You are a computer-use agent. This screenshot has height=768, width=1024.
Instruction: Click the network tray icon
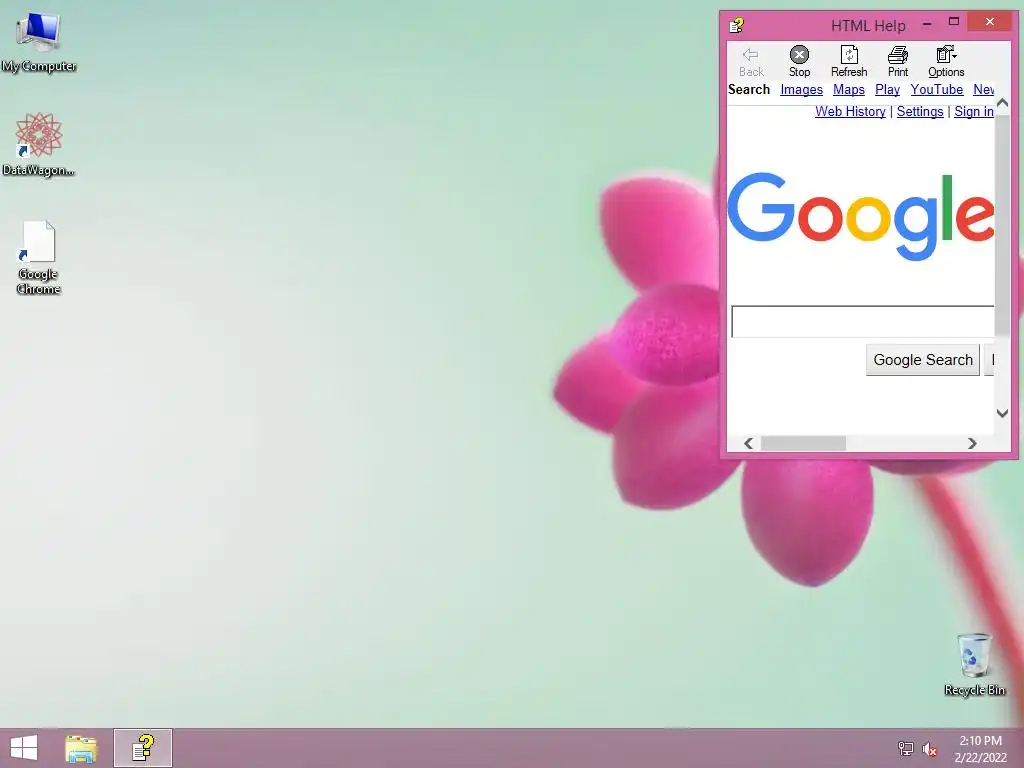tap(906, 748)
